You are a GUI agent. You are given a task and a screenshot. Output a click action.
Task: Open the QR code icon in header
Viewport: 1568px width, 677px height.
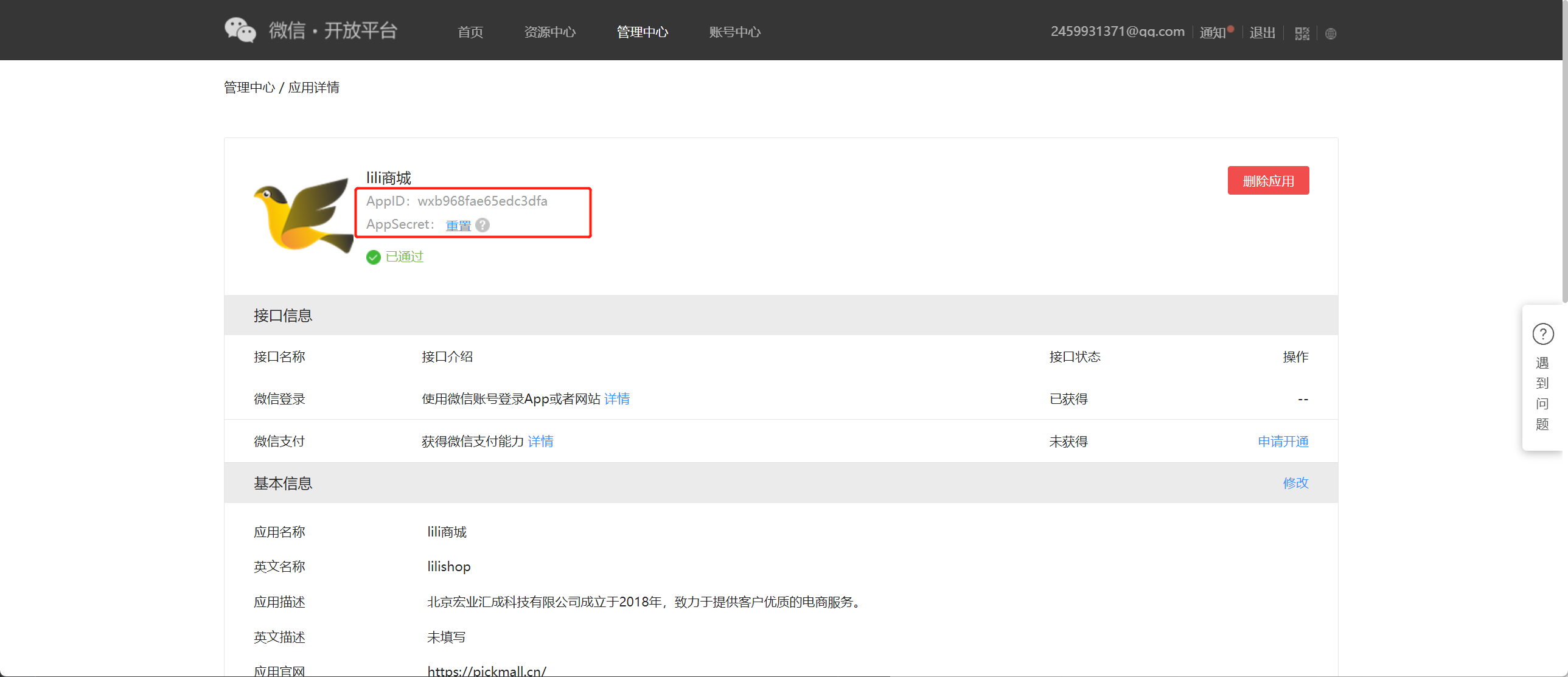tap(1302, 33)
